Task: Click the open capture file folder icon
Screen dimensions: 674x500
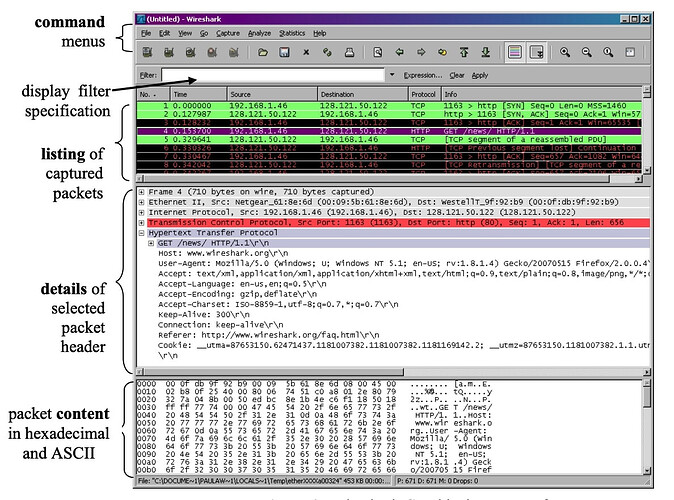Action: (x=262, y=52)
